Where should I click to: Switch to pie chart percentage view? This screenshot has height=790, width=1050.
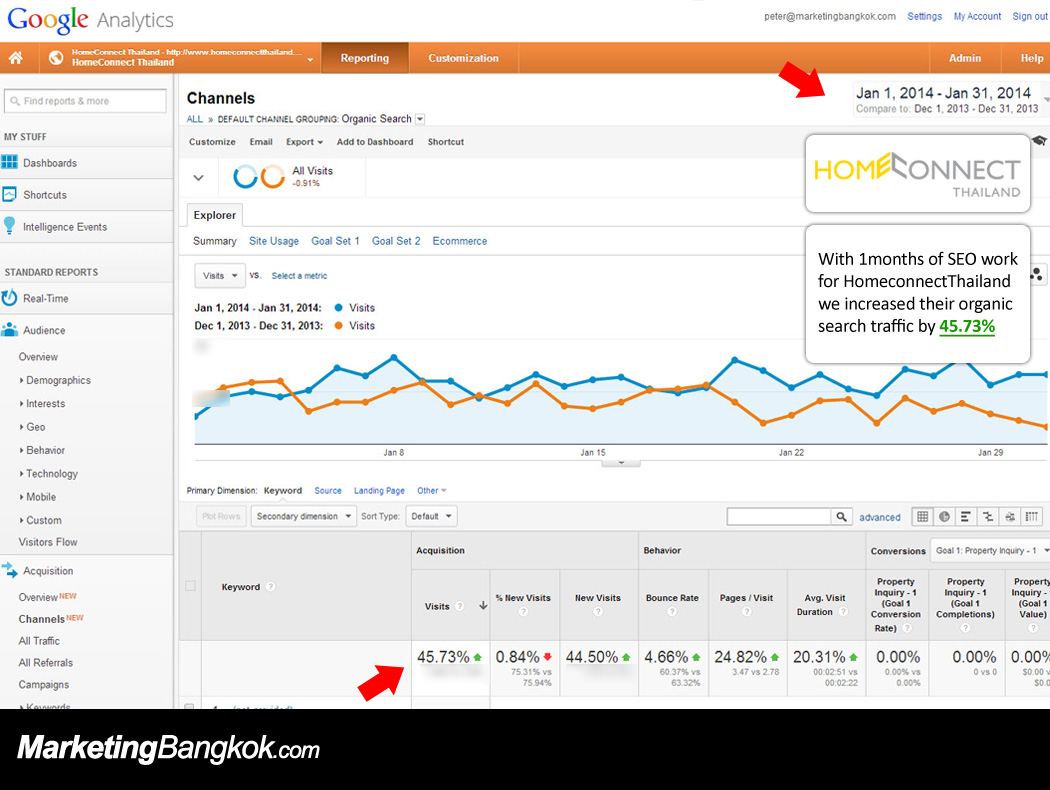(x=944, y=516)
